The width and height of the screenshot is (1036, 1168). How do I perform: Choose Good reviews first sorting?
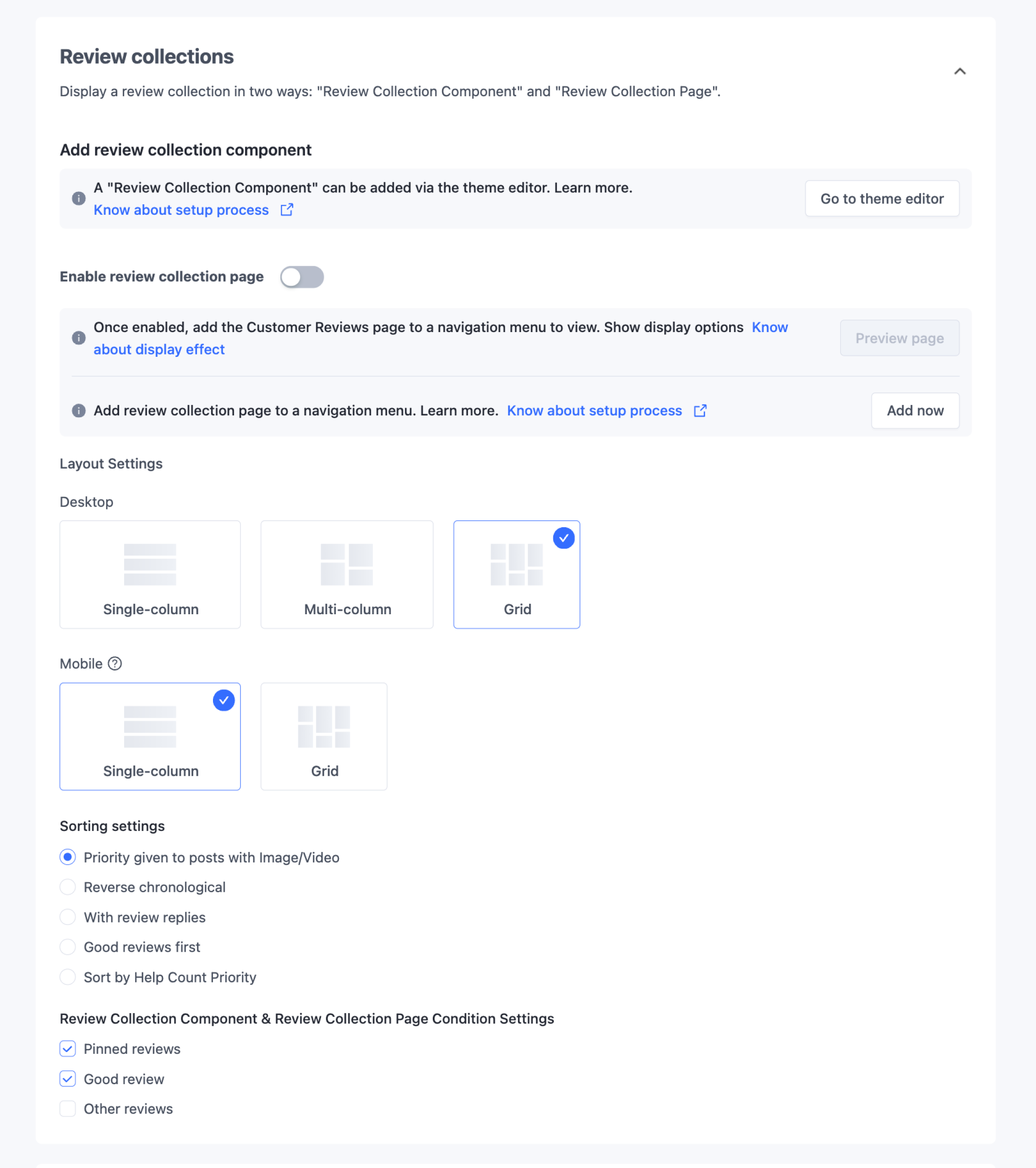coord(68,947)
